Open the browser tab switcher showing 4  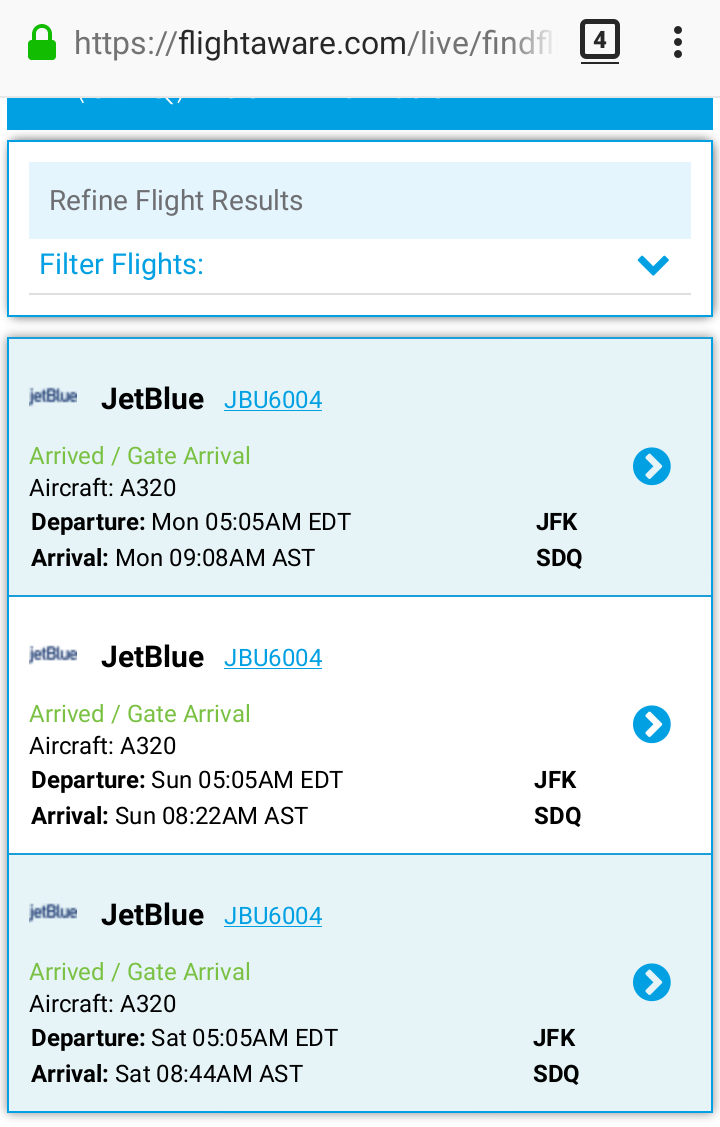tap(599, 41)
